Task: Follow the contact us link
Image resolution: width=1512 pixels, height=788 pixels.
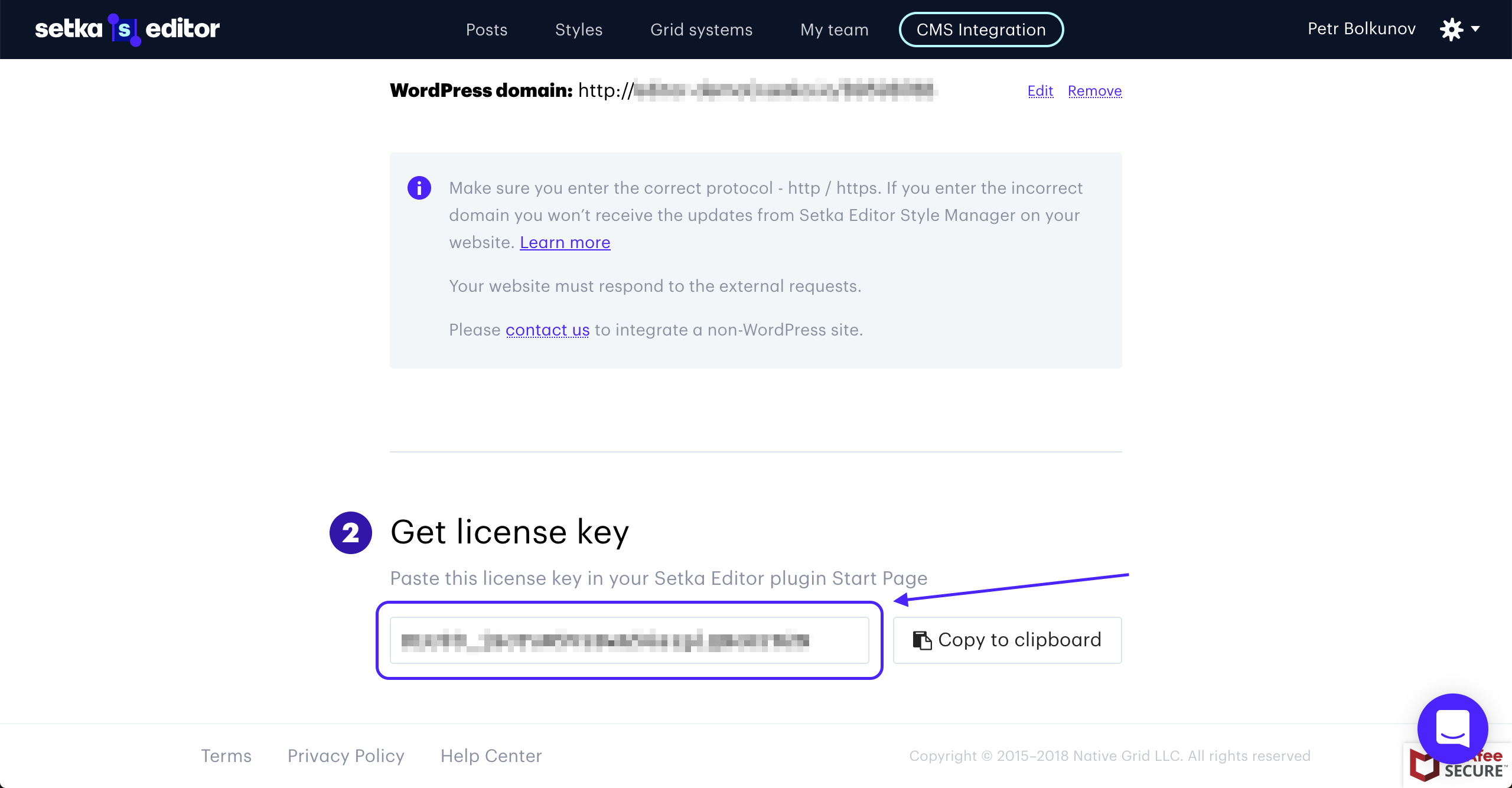Action: 548,330
